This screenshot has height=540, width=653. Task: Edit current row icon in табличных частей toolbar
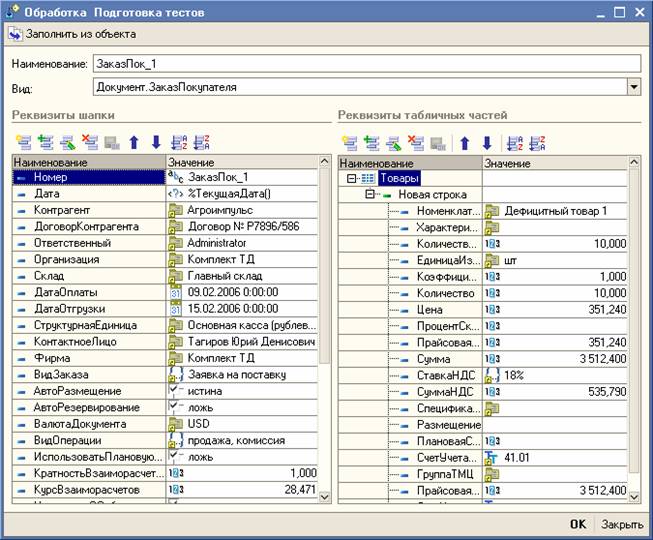(x=394, y=143)
